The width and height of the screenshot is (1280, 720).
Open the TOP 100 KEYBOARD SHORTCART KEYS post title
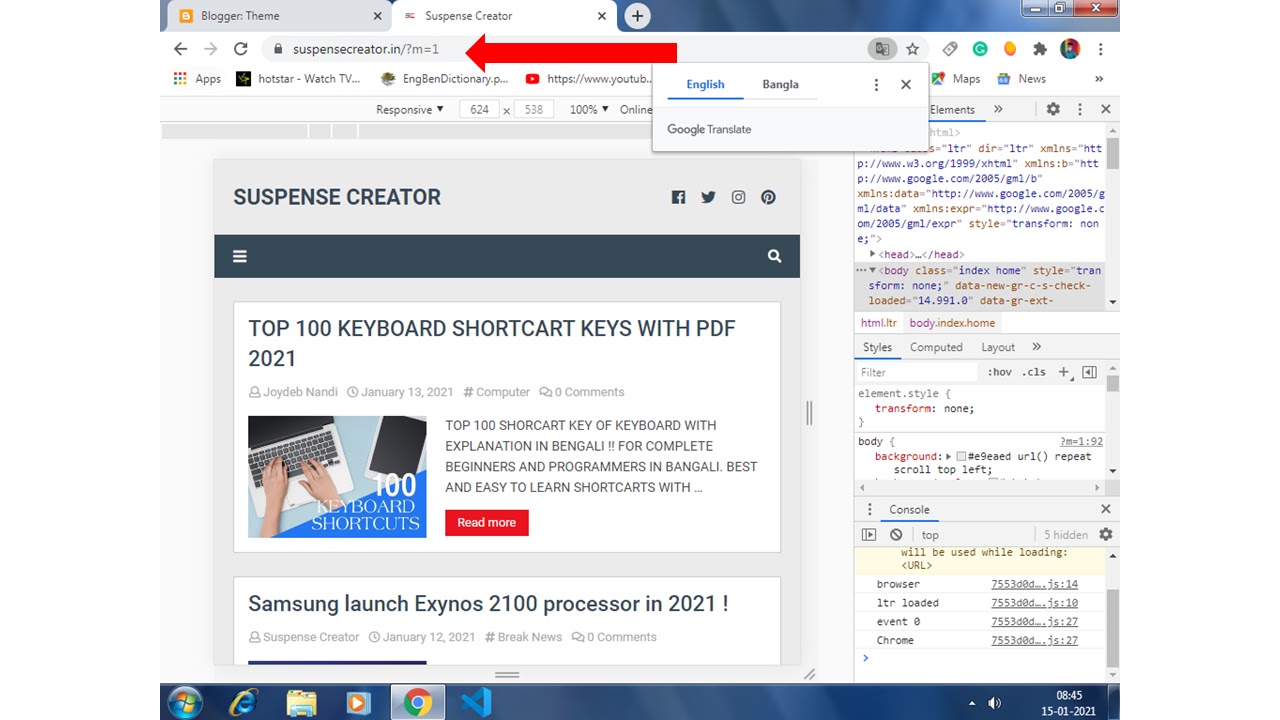[x=491, y=343]
